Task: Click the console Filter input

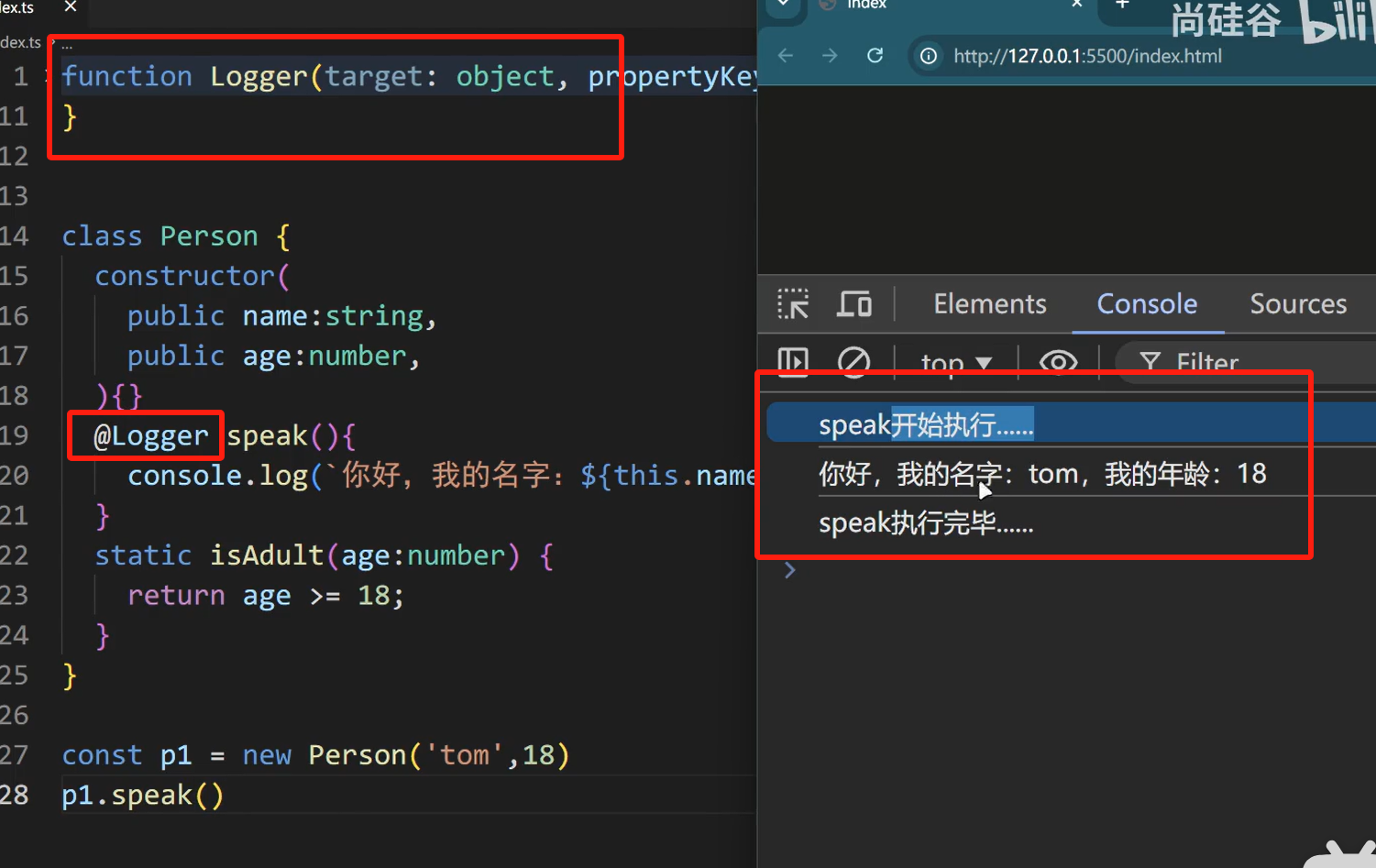Action: pos(1247,363)
